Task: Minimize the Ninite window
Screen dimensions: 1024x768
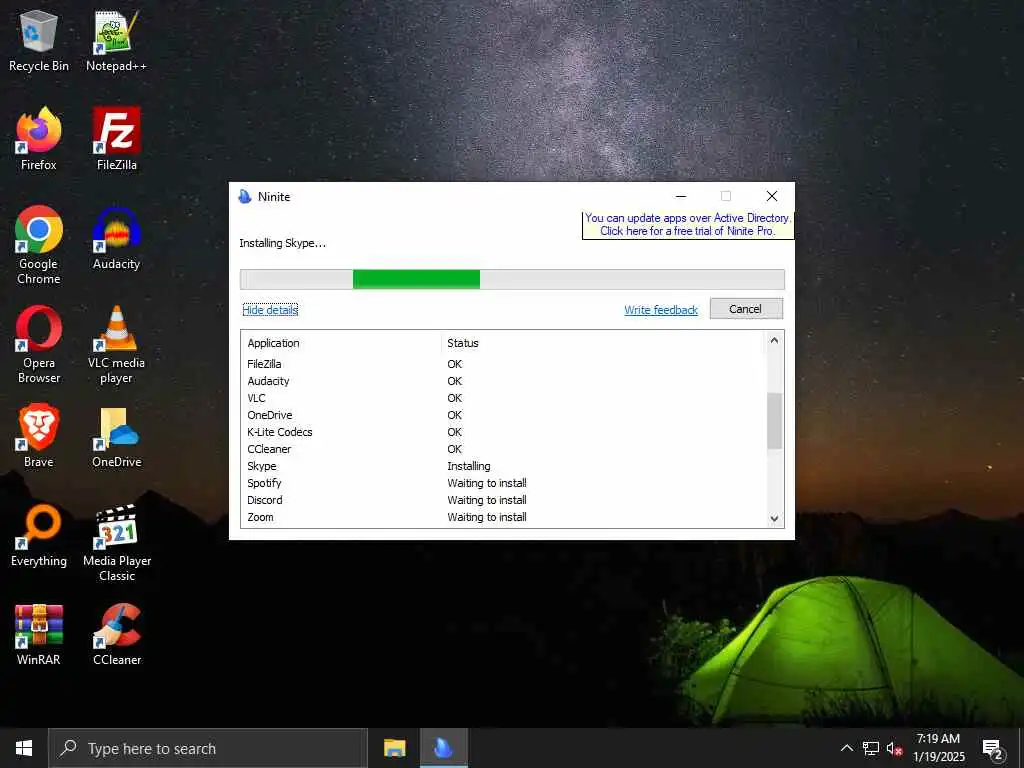Action: 680,196
